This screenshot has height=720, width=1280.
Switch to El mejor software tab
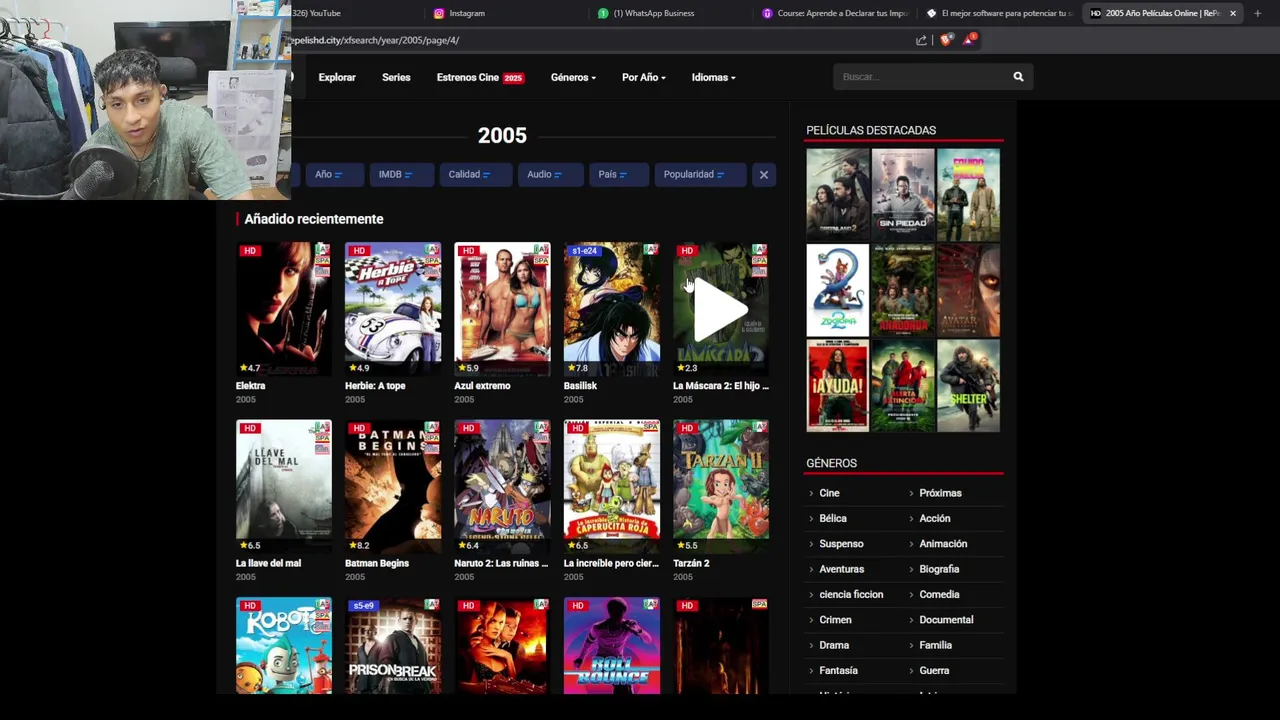click(999, 13)
